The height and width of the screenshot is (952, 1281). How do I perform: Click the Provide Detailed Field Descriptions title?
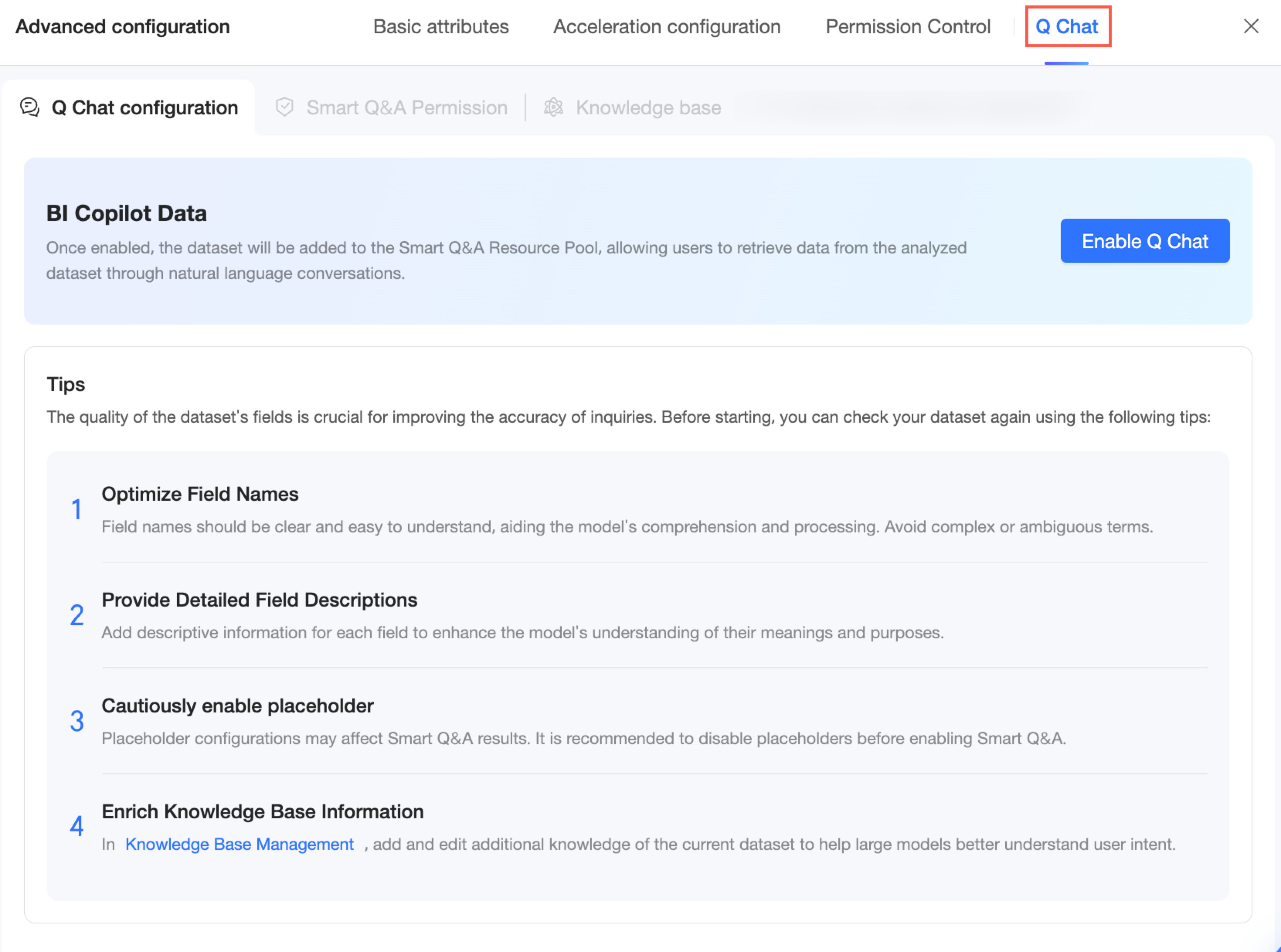(259, 600)
